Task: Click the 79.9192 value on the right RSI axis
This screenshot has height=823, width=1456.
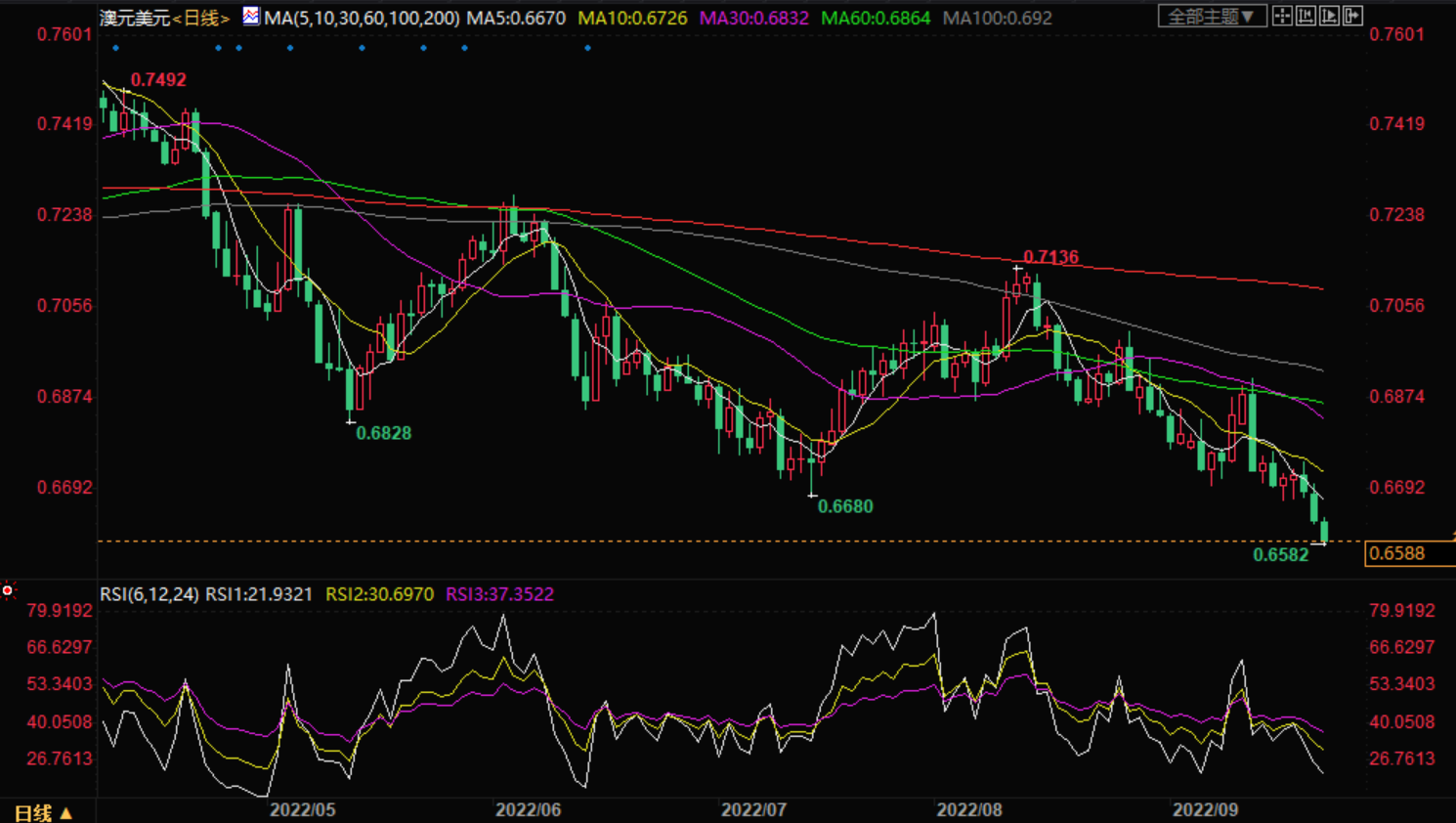Action: [x=1402, y=611]
